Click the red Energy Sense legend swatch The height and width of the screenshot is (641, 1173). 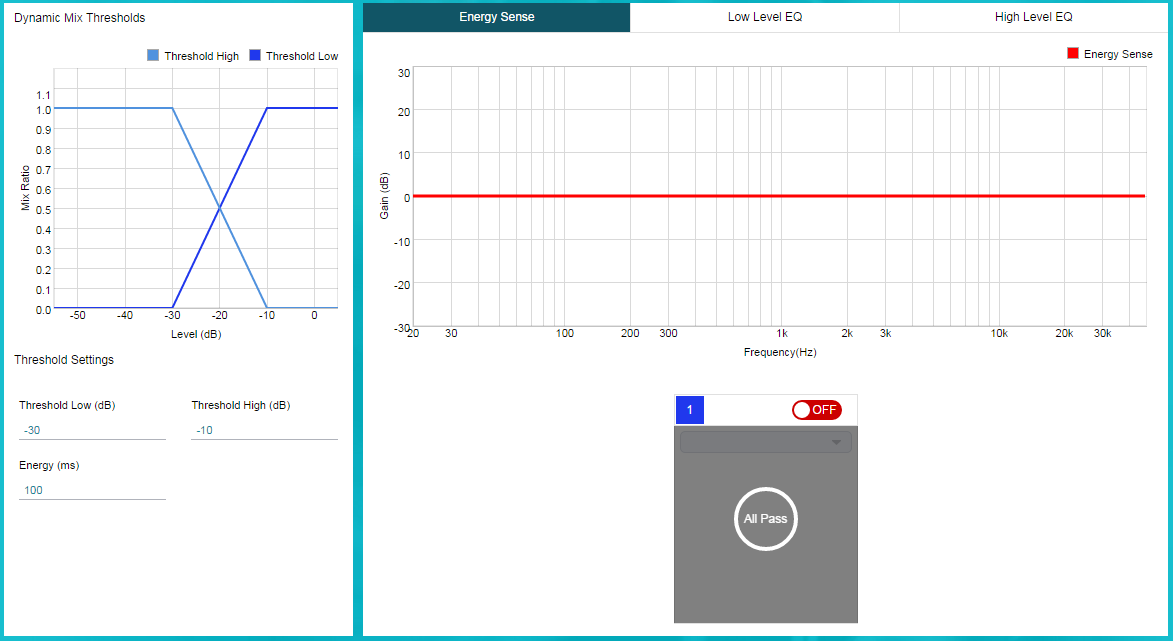pyautogui.click(x=1073, y=54)
